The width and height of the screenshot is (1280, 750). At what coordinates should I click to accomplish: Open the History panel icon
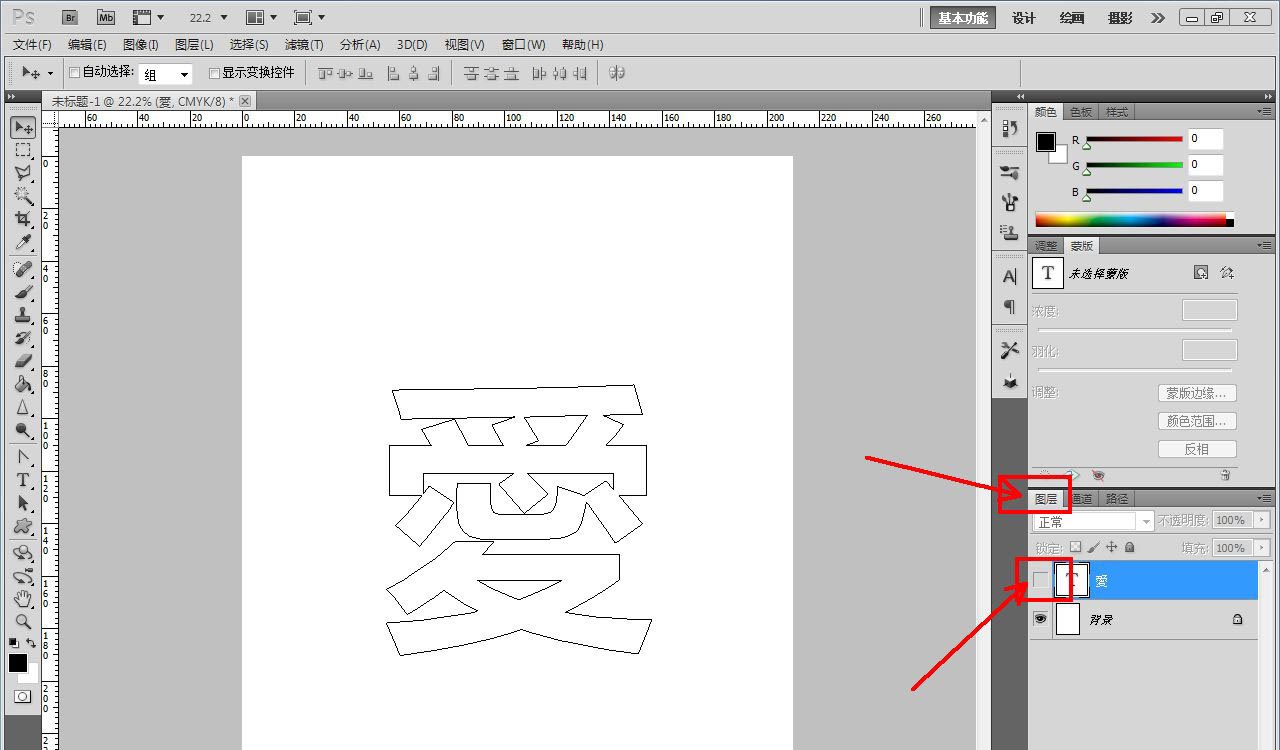[1009, 128]
